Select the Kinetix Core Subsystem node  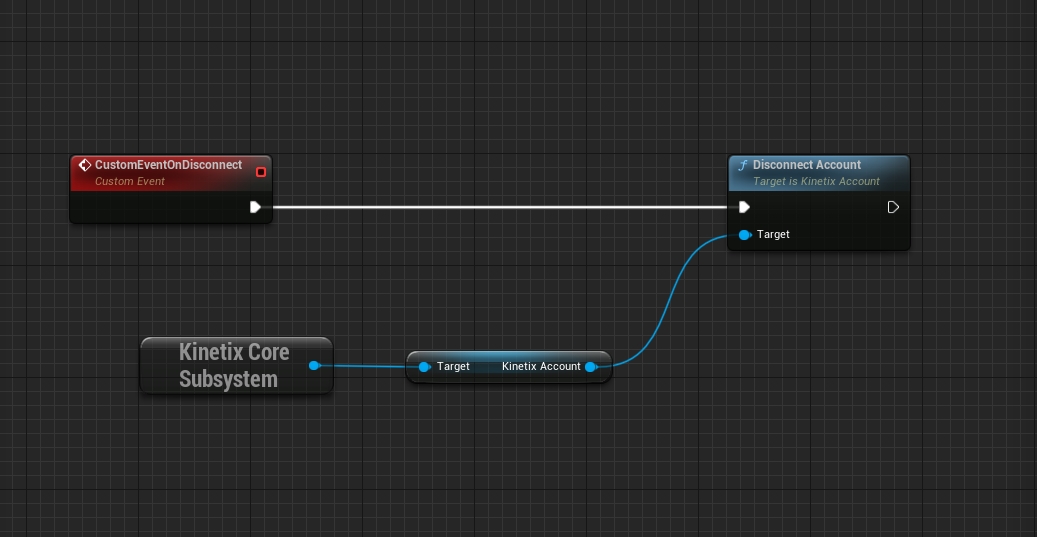[x=234, y=366]
